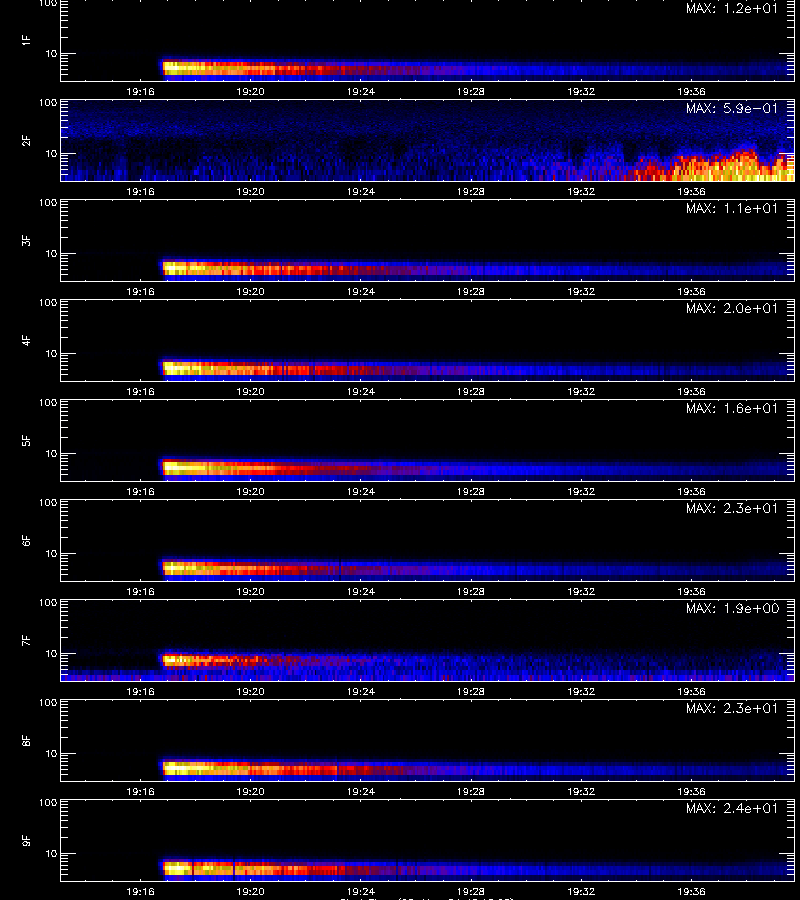
Task: Click the 4F panel axis label
Action: tap(26, 340)
